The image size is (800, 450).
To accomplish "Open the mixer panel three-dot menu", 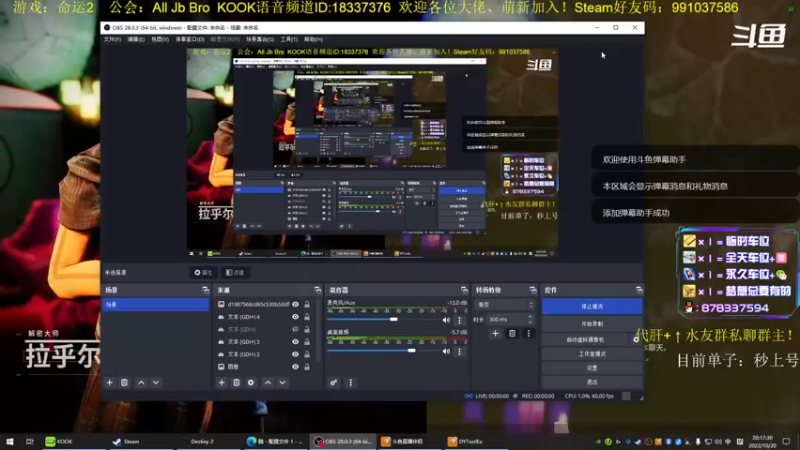I will click(351, 382).
